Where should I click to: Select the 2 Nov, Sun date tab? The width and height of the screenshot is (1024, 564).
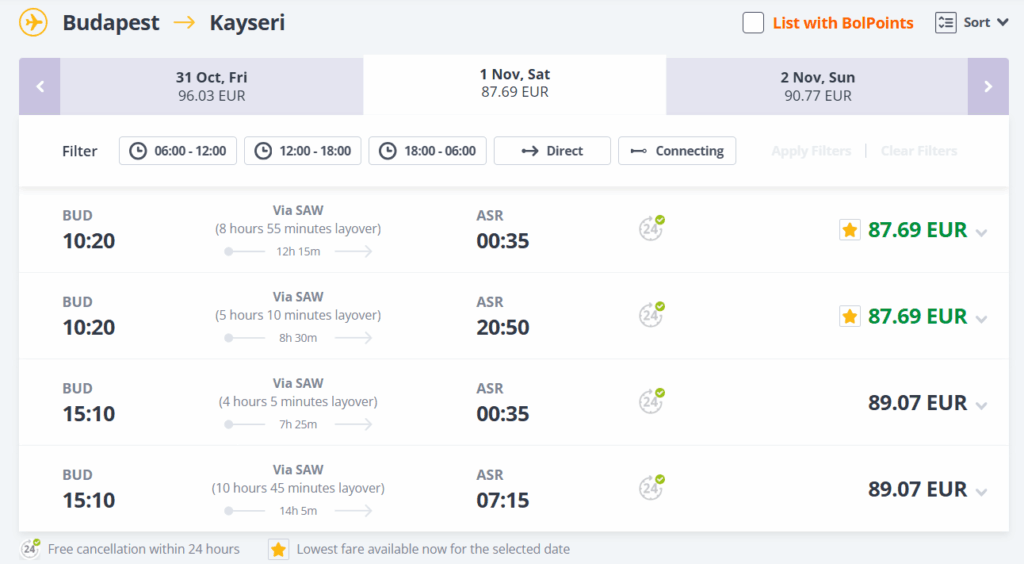[817, 86]
